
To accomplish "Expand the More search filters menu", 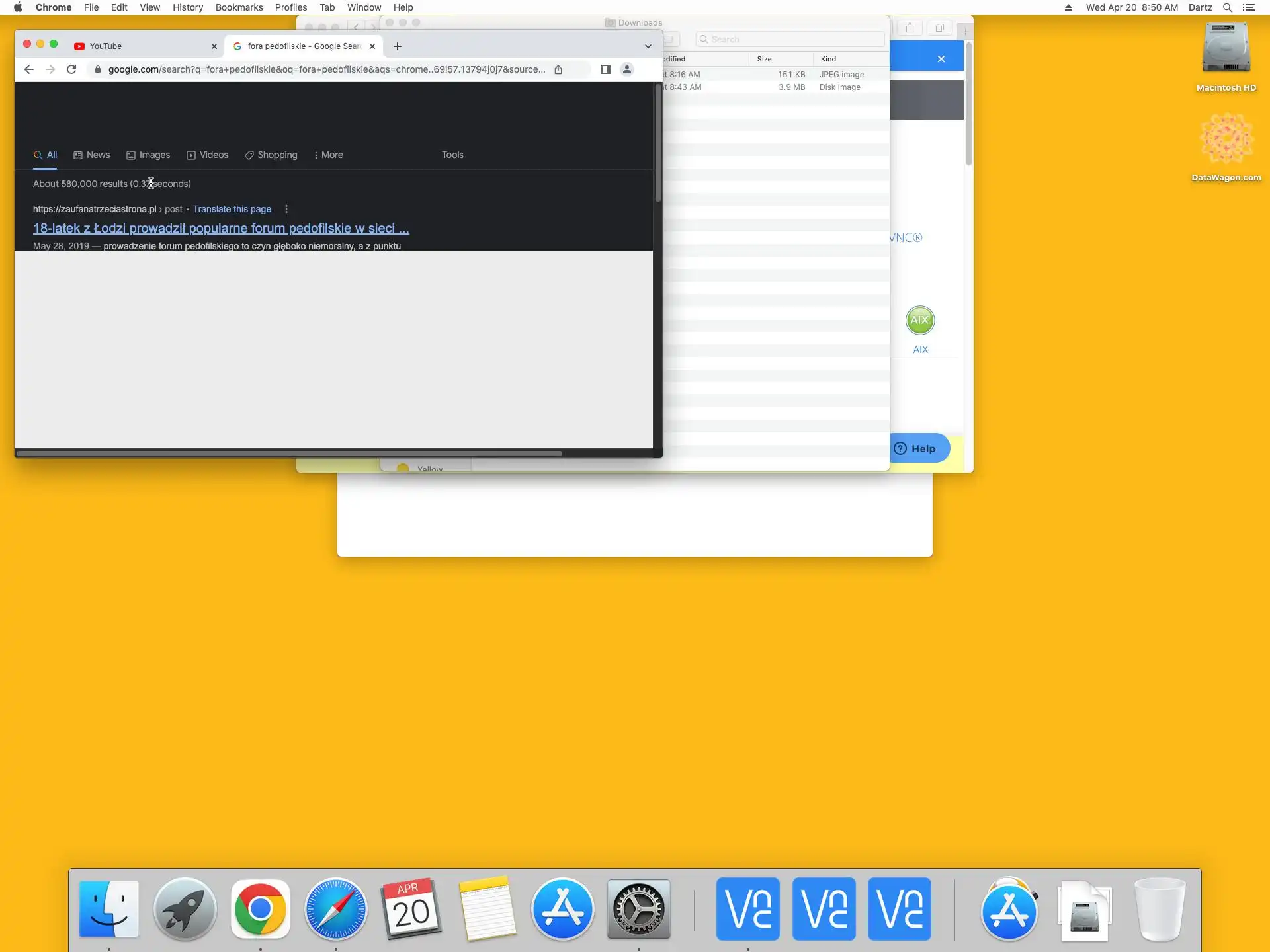I will coord(328,155).
